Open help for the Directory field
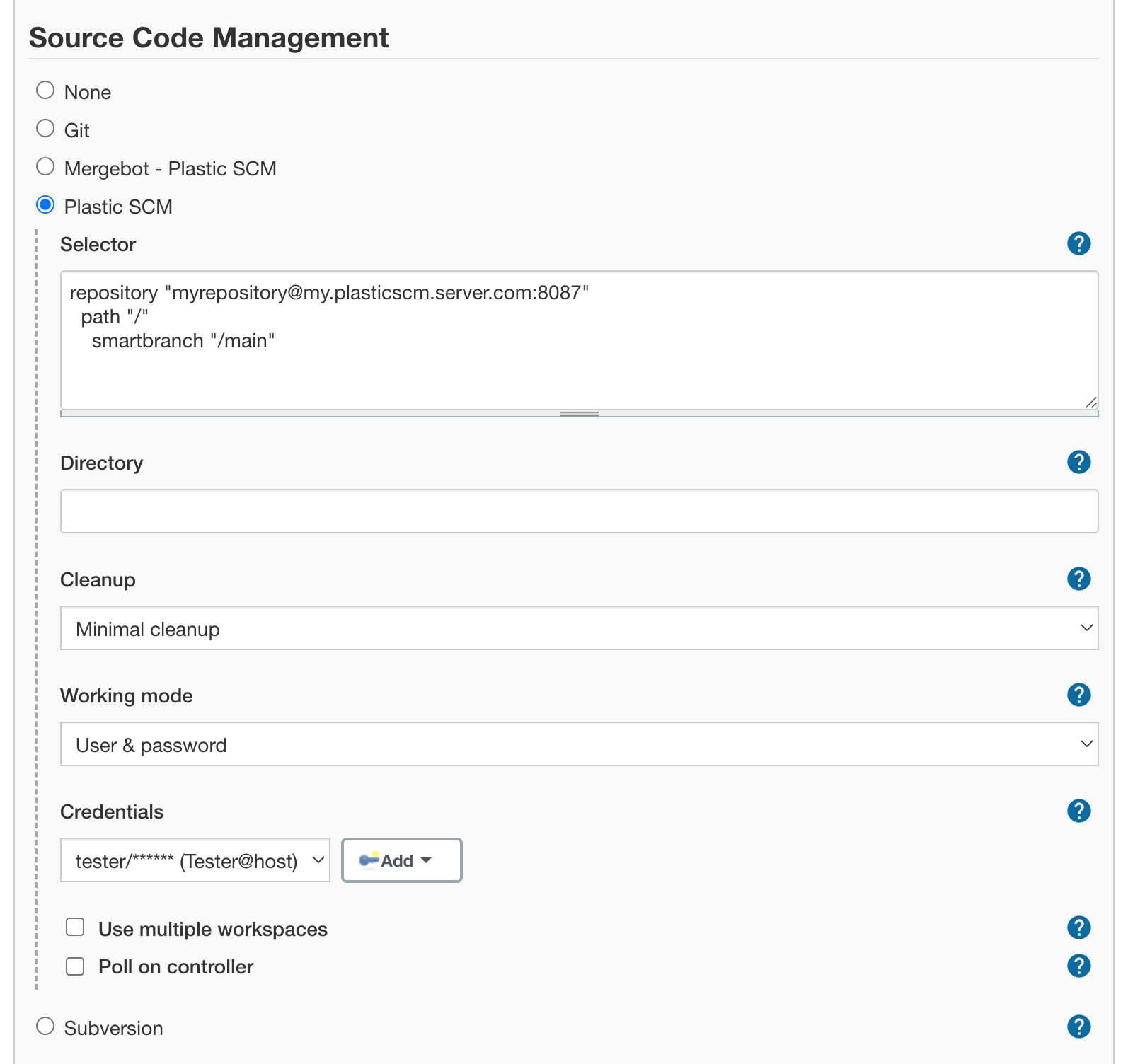This screenshot has width=1128, height=1064. tap(1078, 462)
